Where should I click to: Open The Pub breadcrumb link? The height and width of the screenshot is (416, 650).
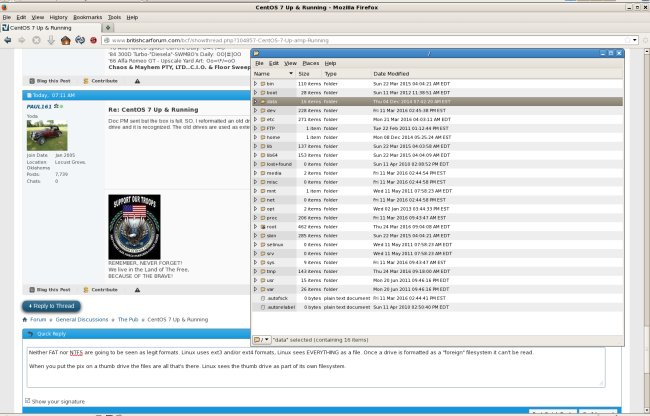point(128,319)
